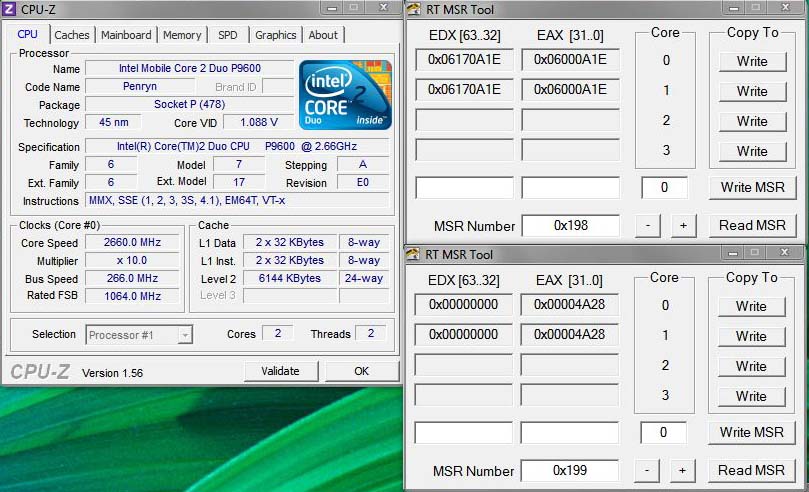
Task: Click core 0 EAX value 0x06000A1E
Action: point(571,60)
